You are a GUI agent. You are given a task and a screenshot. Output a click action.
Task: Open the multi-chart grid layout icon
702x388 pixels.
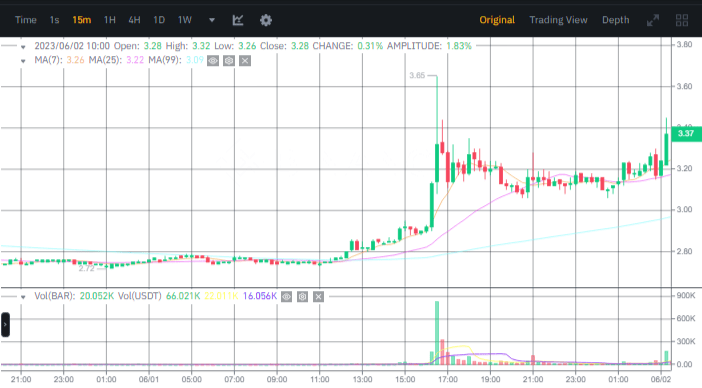[x=682, y=20]
